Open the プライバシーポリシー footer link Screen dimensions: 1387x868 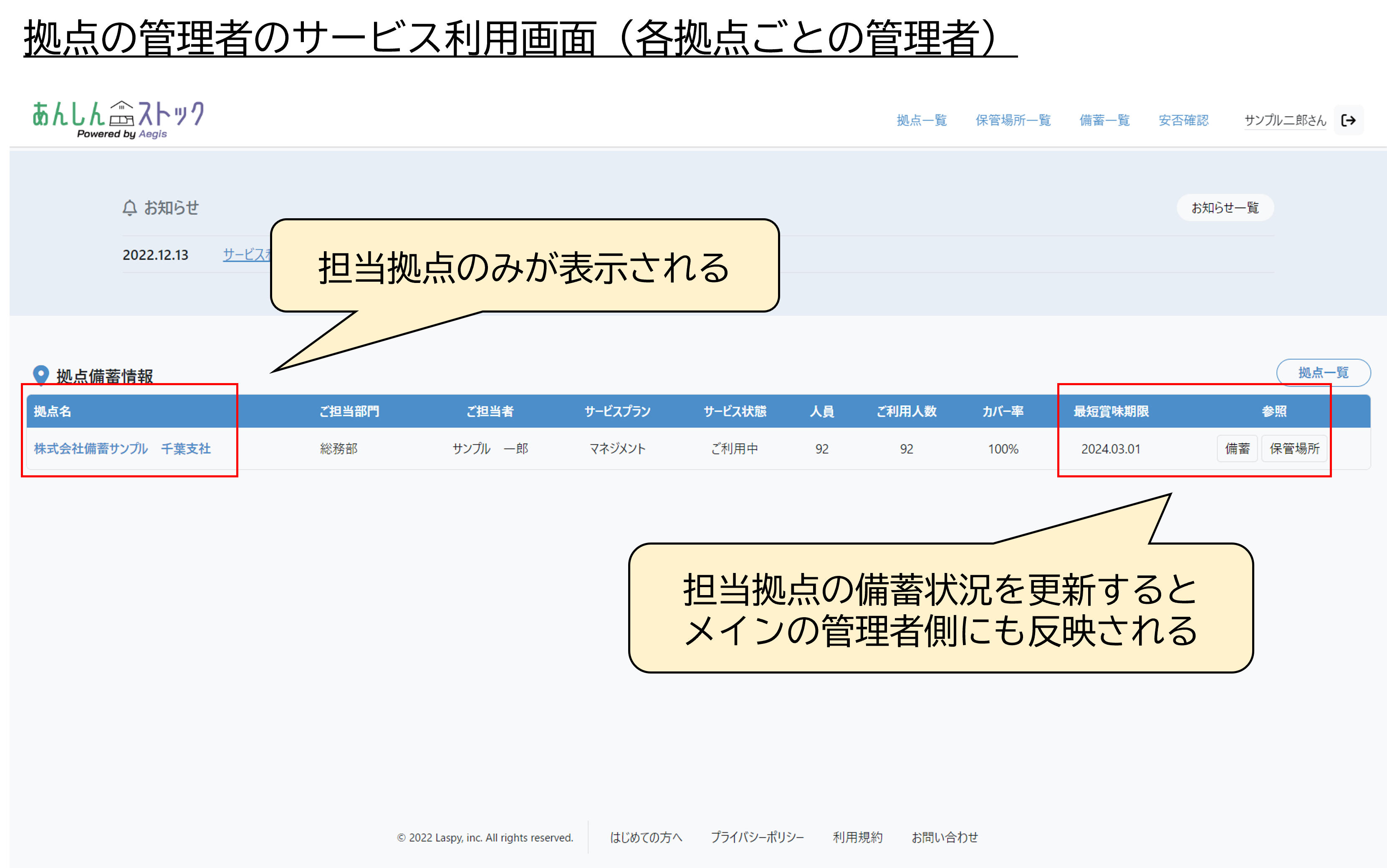coord(757,837)
